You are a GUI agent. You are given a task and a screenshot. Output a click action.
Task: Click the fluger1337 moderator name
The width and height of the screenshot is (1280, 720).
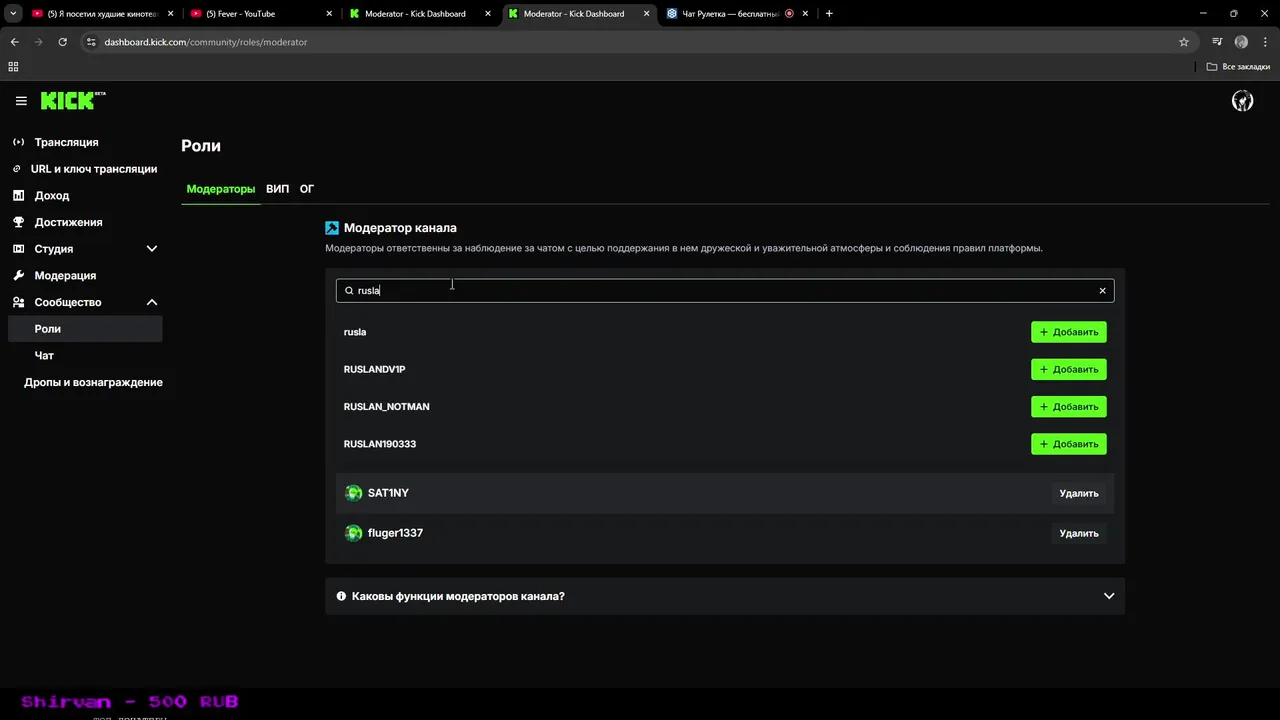pyautogui.click(x=395, y=533)
